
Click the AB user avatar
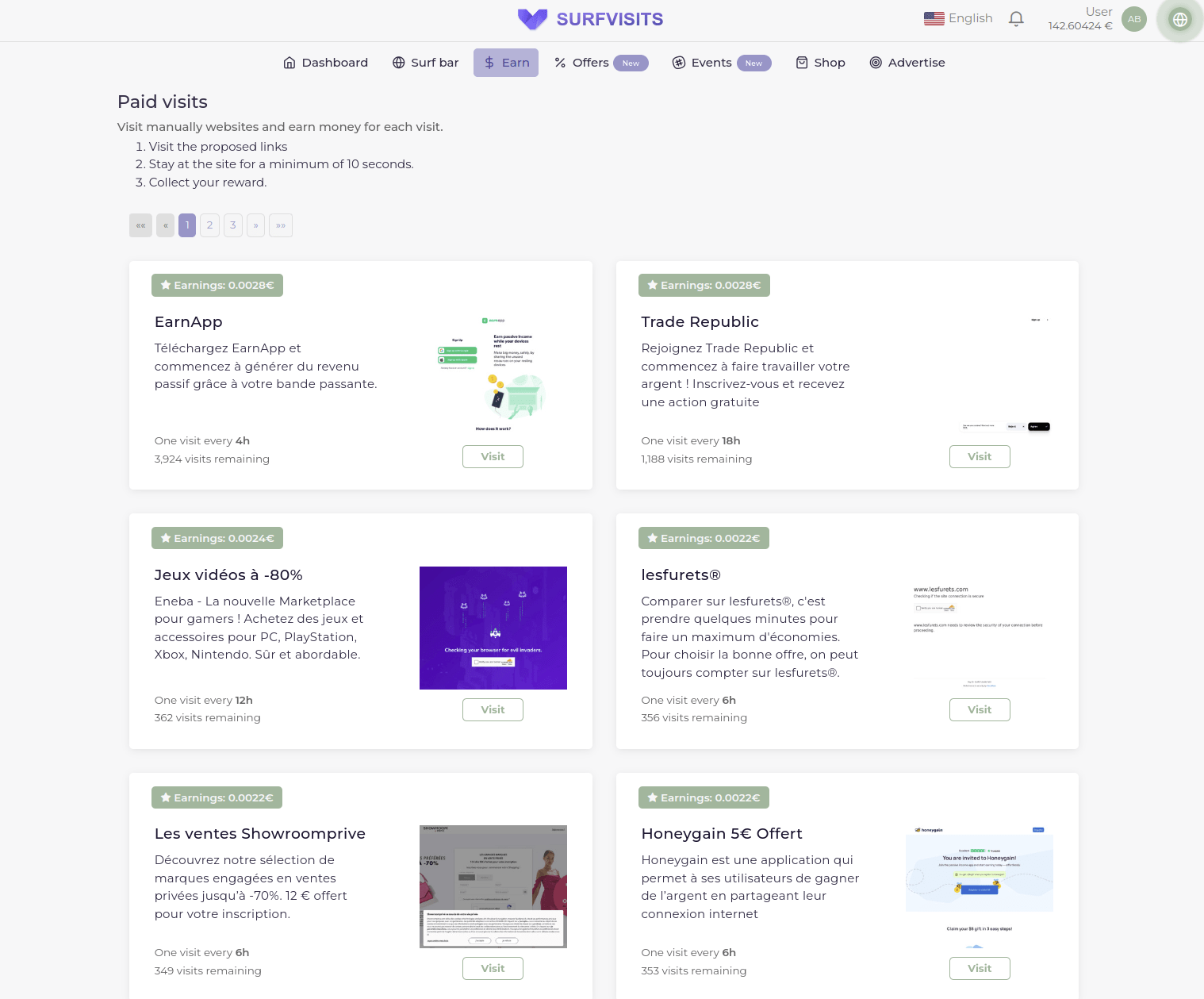tap(1133, 19)
